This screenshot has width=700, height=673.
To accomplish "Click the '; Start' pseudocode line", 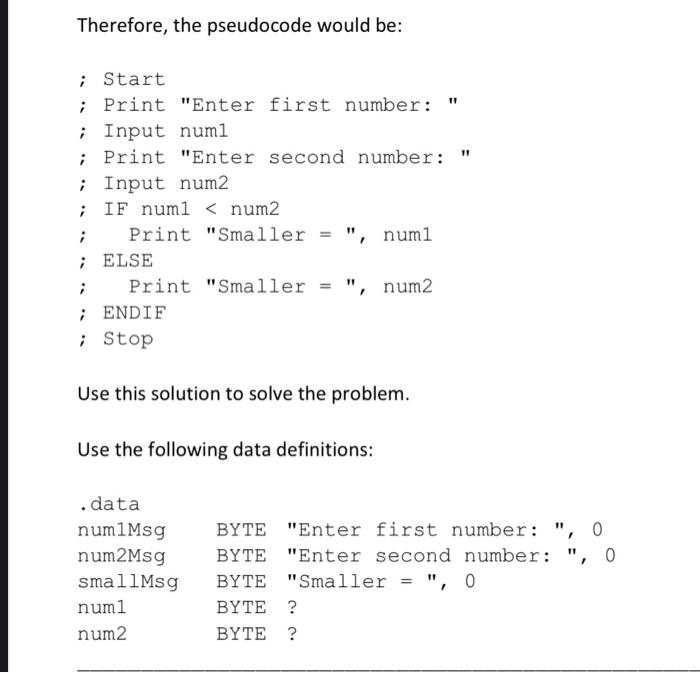I will click(x=121, y=79).
